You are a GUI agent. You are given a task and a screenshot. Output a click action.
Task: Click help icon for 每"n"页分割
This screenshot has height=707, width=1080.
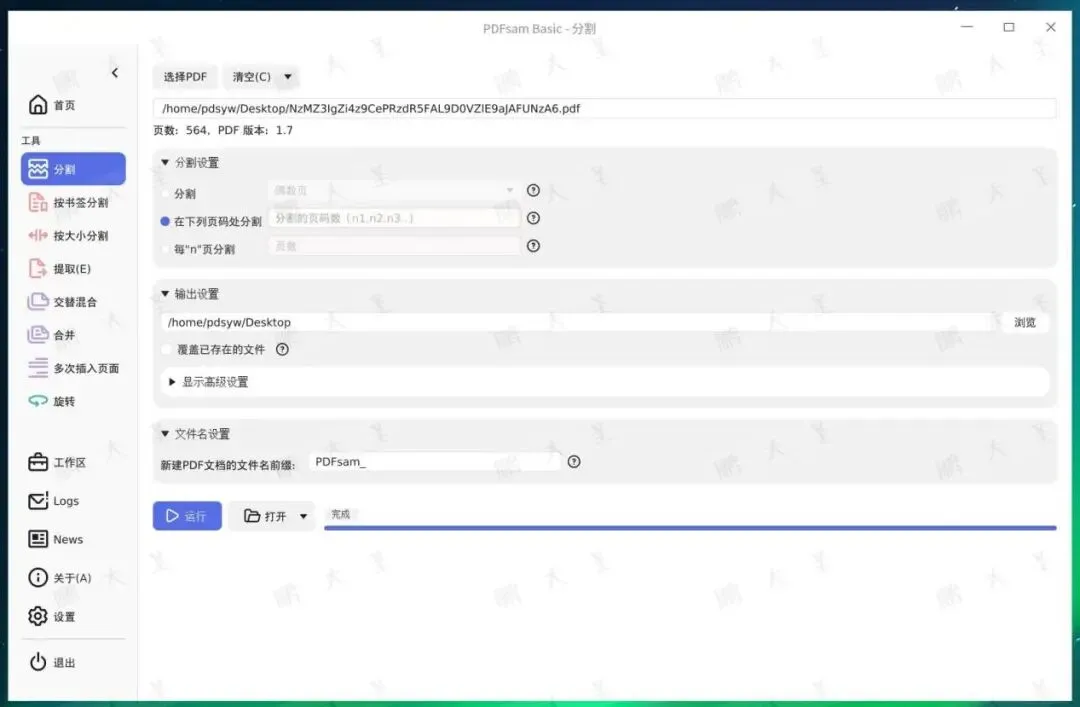533,245
